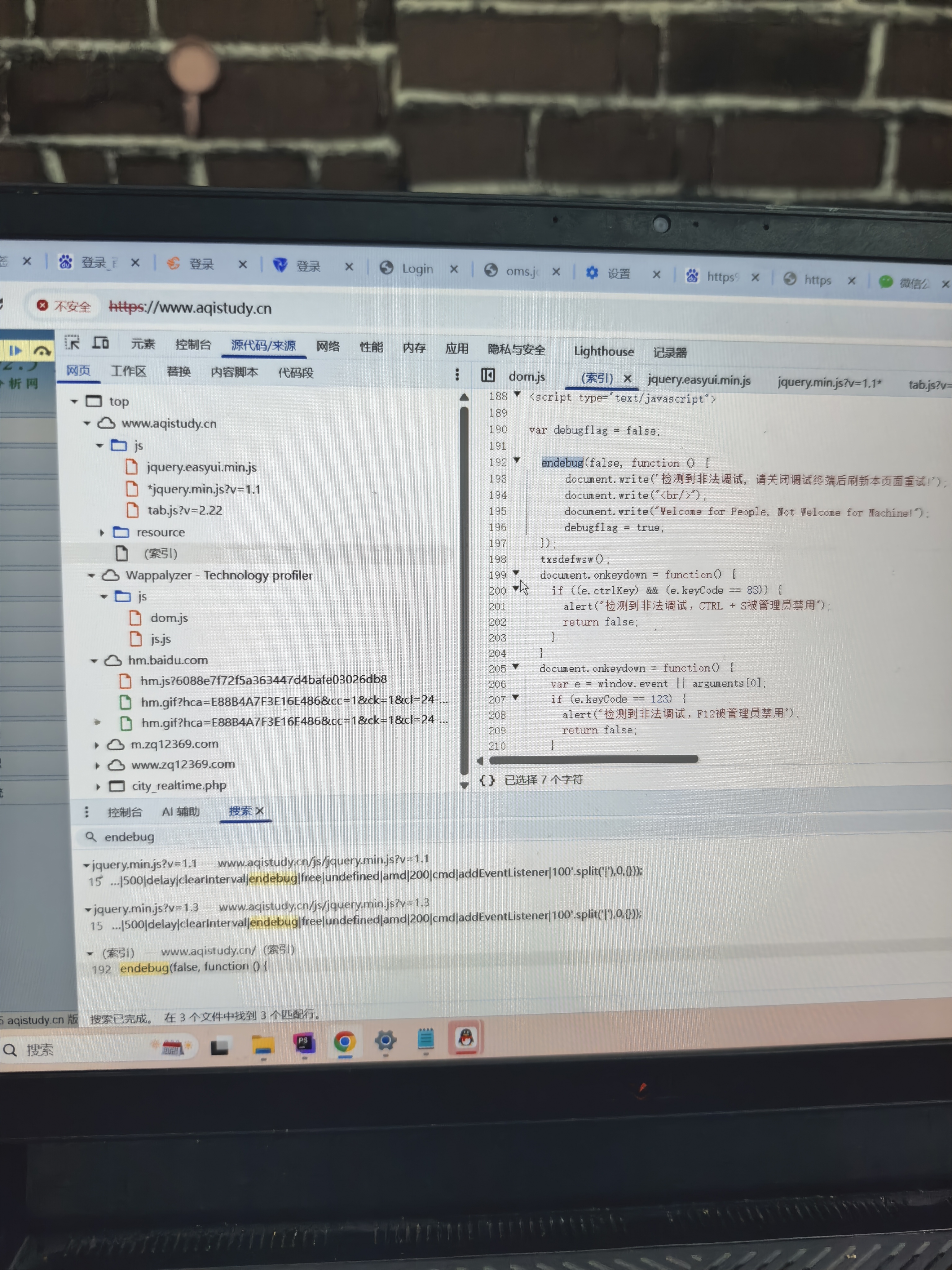Fold code block at line 192
The width and height of the screenshot is (952, 1270).
[517, 460]
